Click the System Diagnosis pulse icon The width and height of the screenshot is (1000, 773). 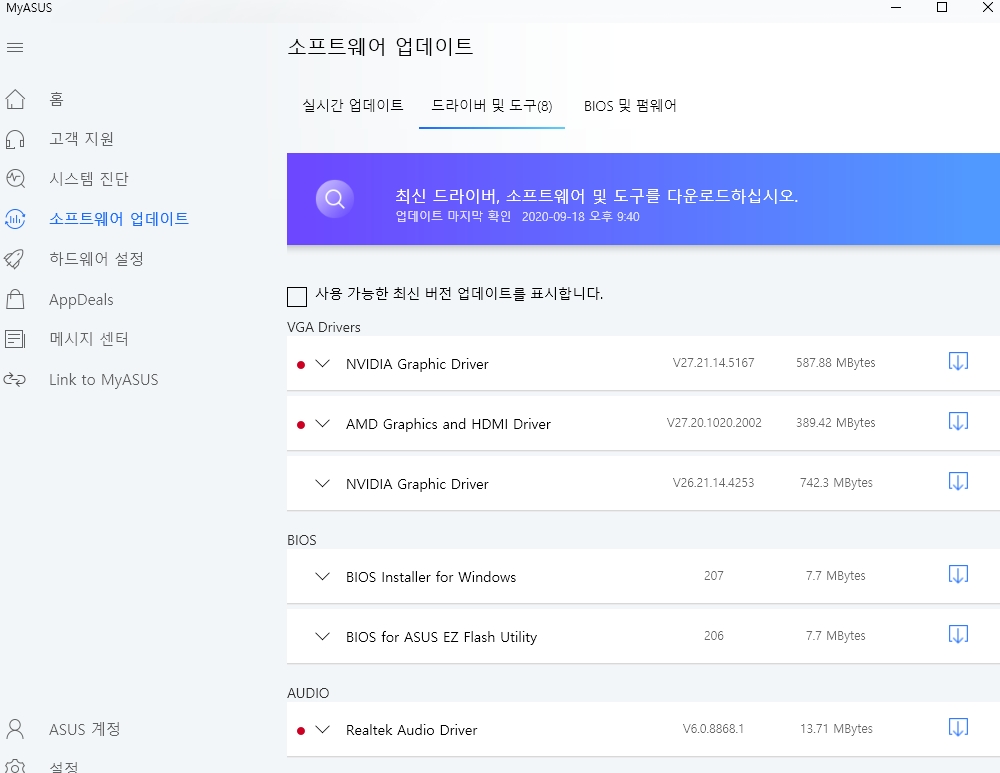click(15, 179)
